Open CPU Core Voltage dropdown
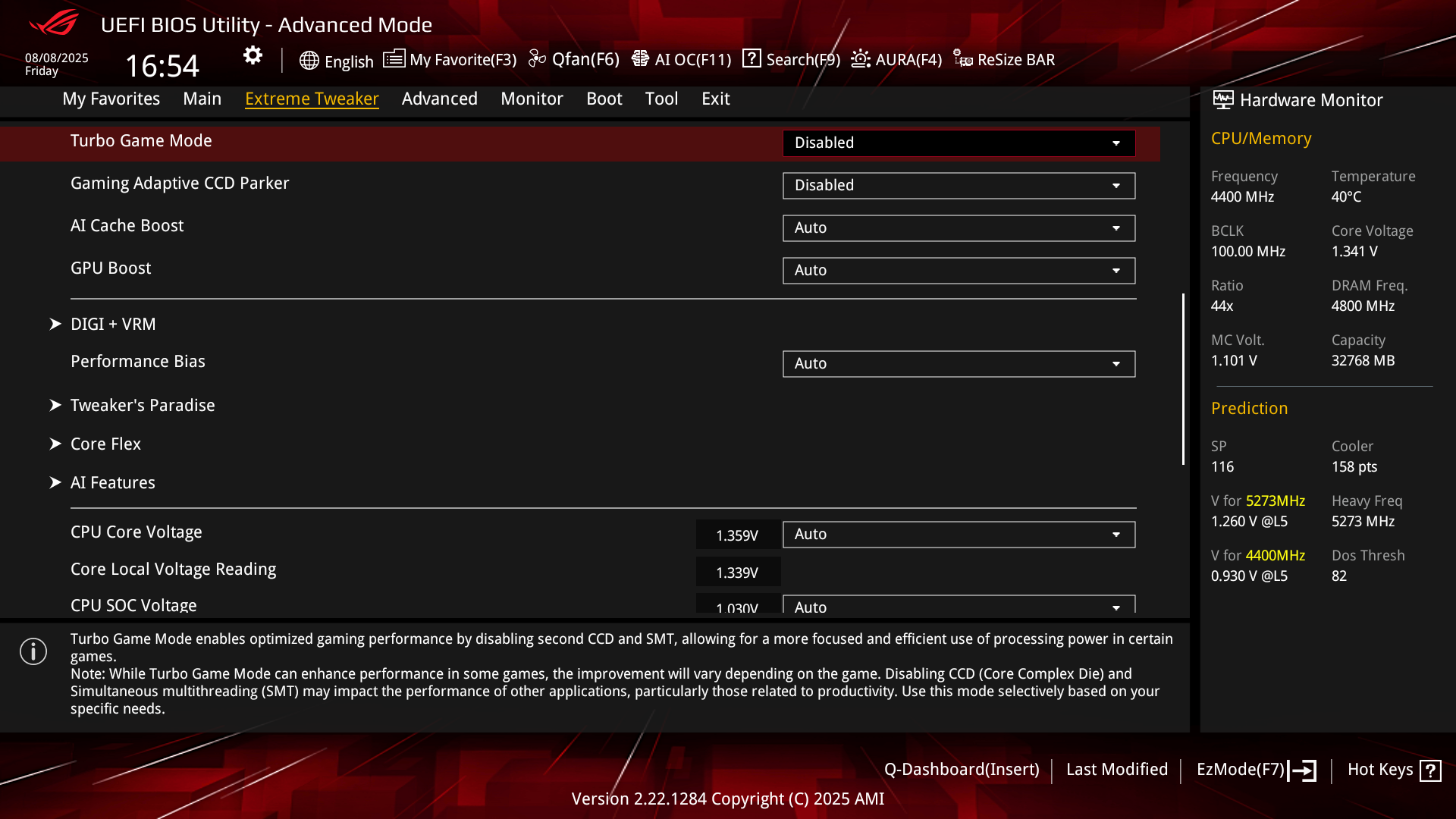The width and height of the screenshot is (1456, 819). (x=959, y=535)
